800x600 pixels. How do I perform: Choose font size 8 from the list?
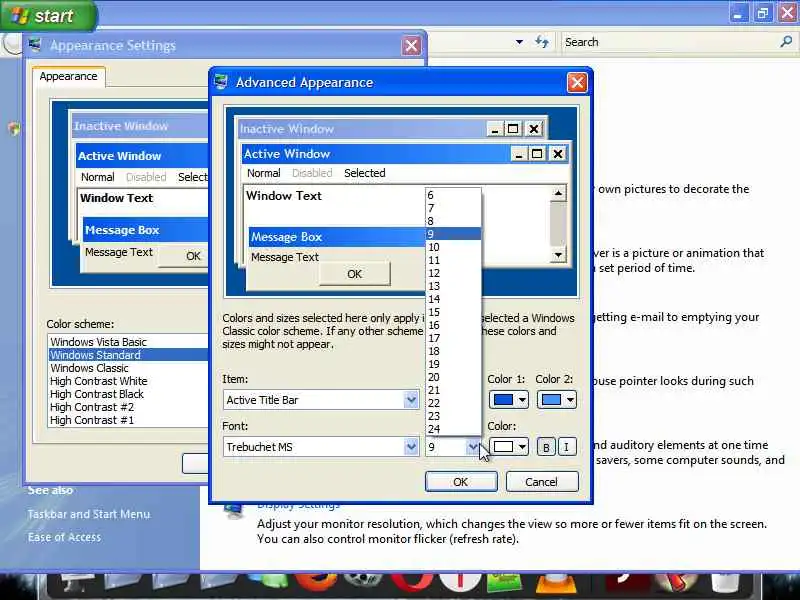453,221
